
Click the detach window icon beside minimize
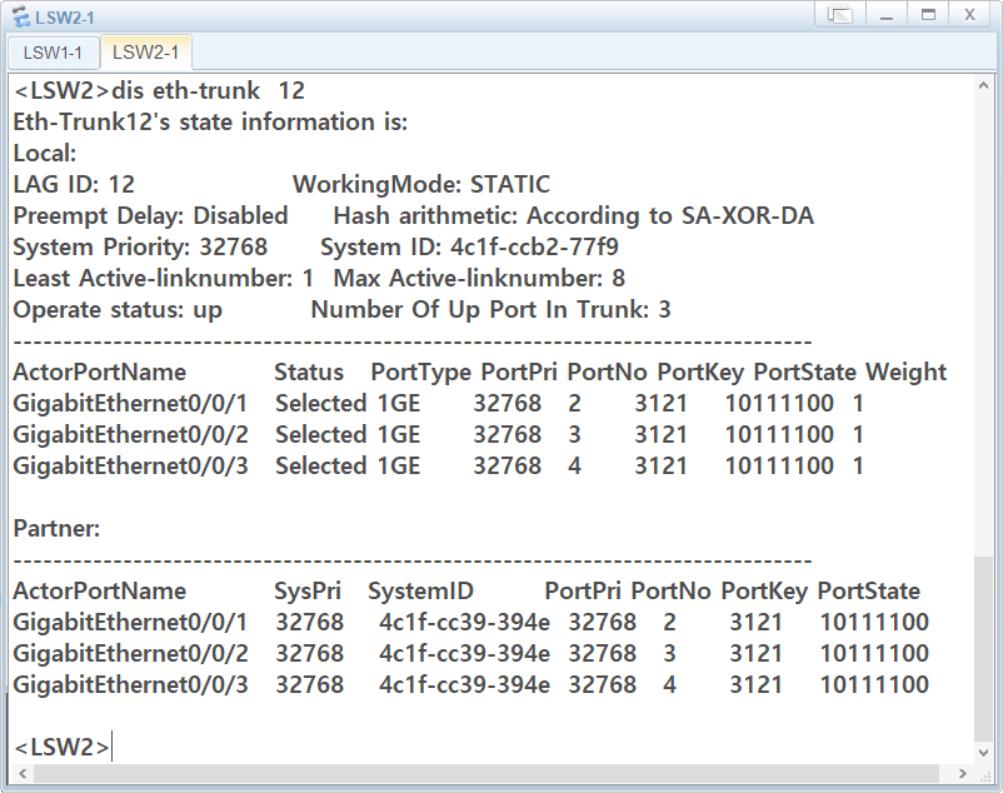click(843, 16)
